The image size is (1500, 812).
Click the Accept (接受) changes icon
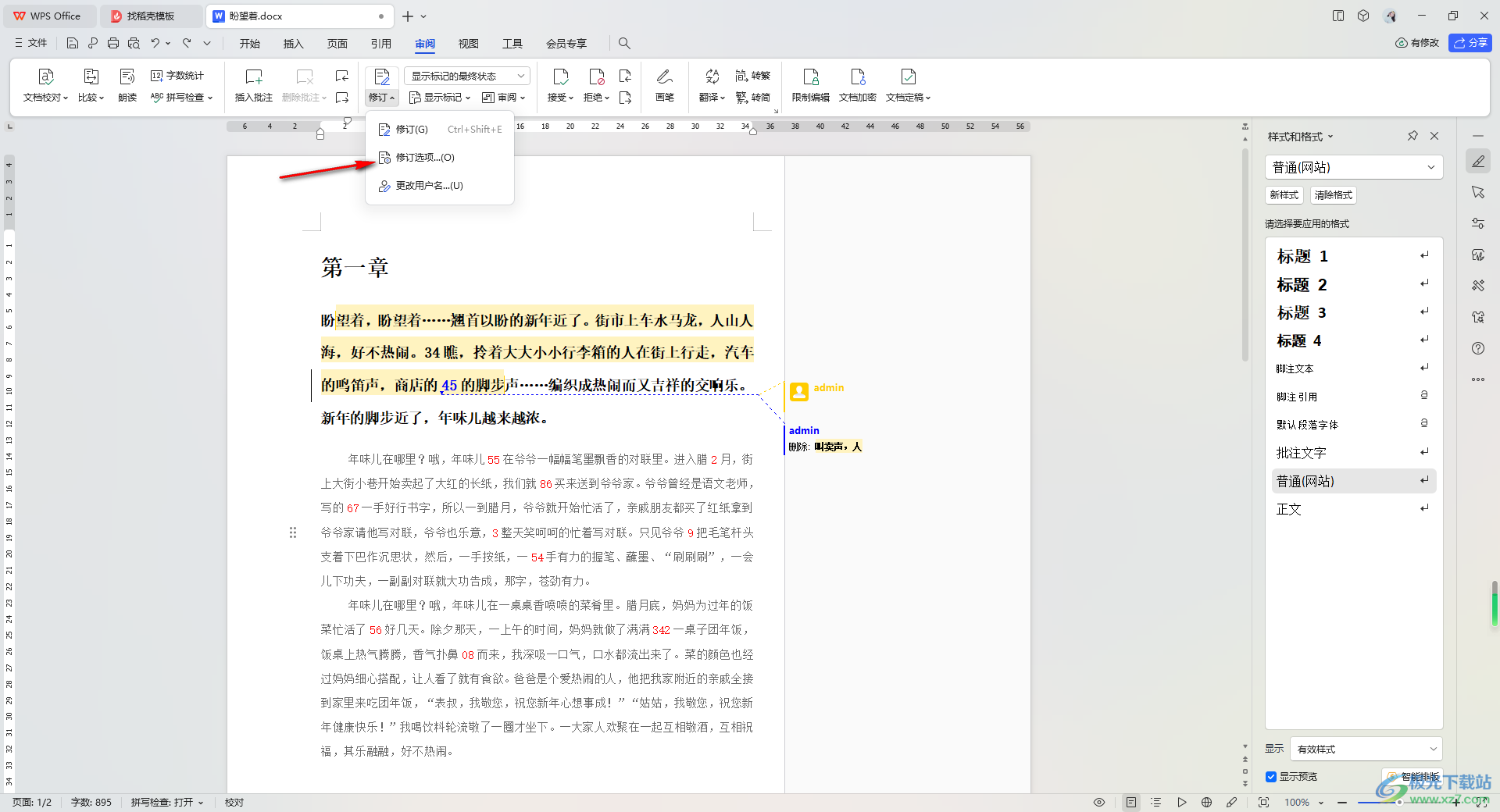tap(560, 77)
